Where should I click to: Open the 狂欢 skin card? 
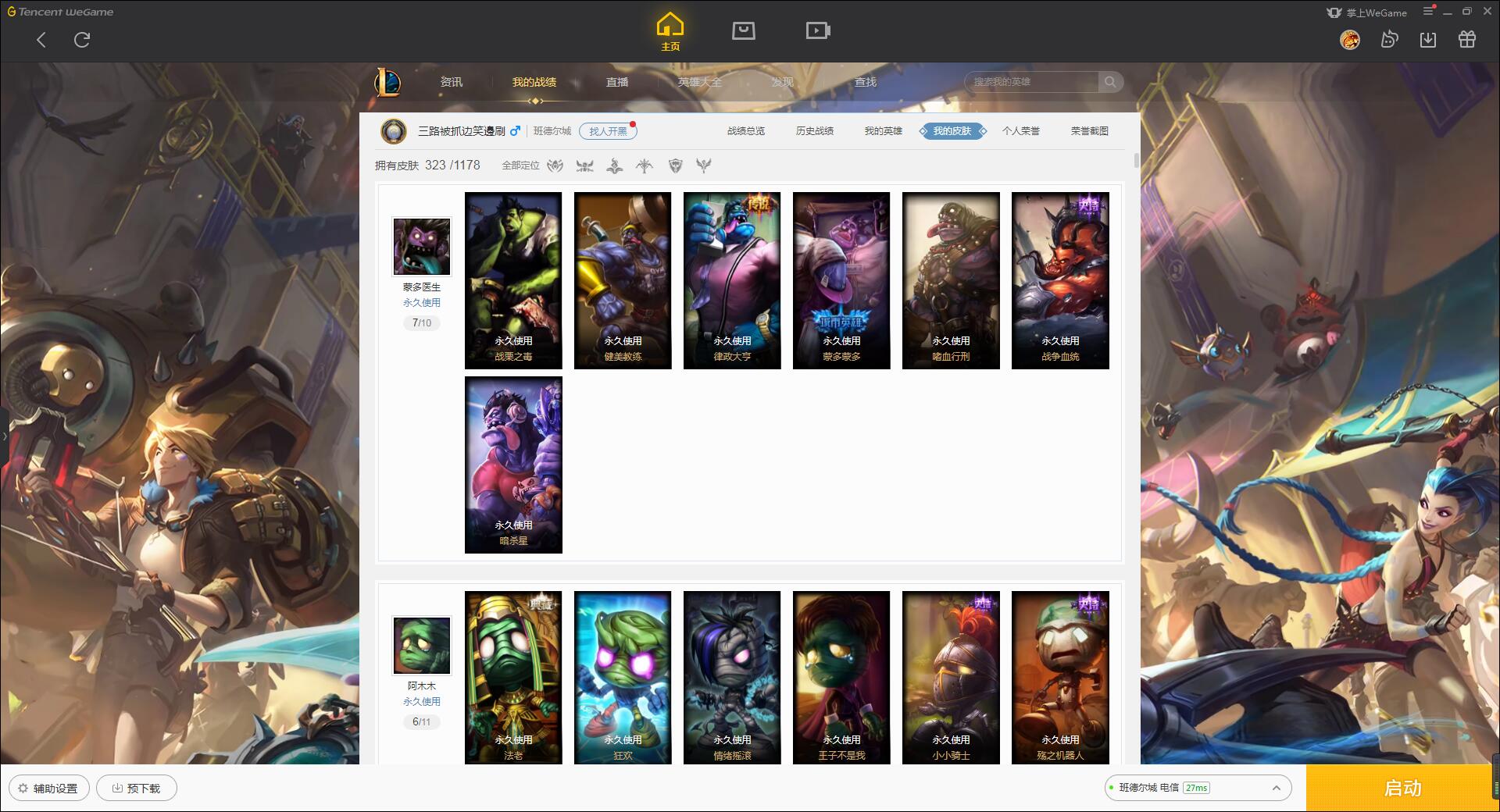(623, 678)
